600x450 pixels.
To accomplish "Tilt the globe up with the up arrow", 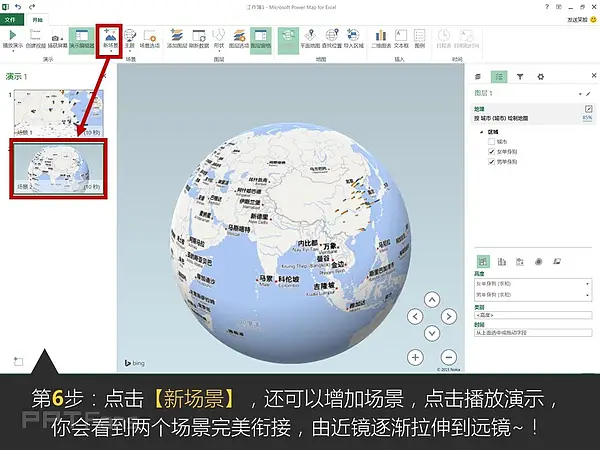I will pyautogui.click(x=432, y=299).
